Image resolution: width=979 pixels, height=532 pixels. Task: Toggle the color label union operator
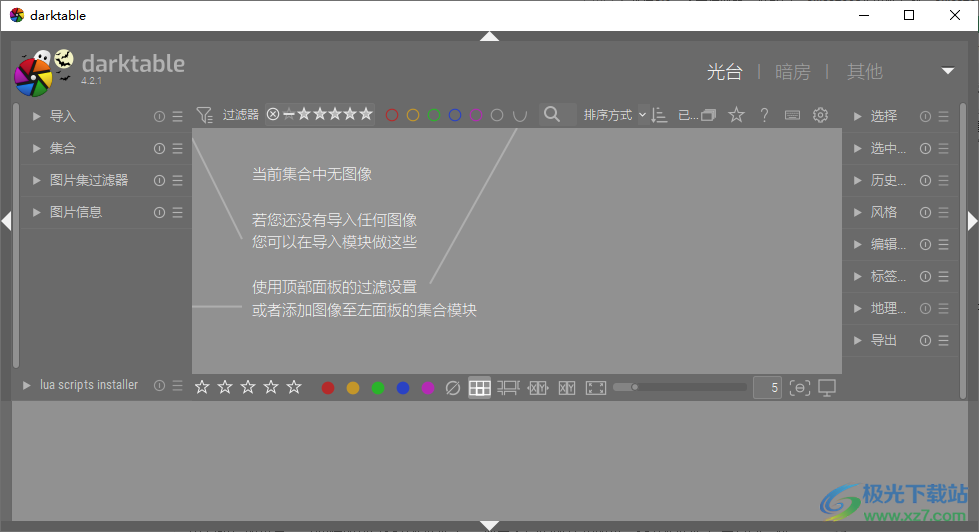(x=519, y=115)
